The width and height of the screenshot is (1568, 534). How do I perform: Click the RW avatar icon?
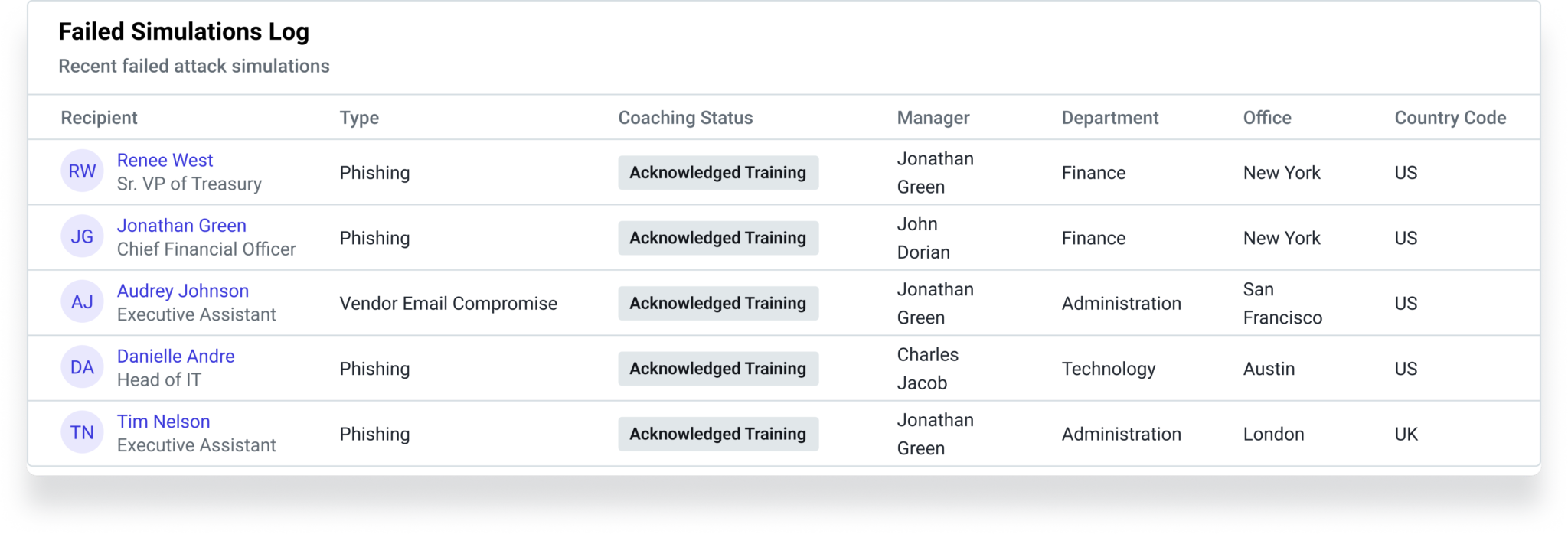pyautogui.click(x=82, y=171)
